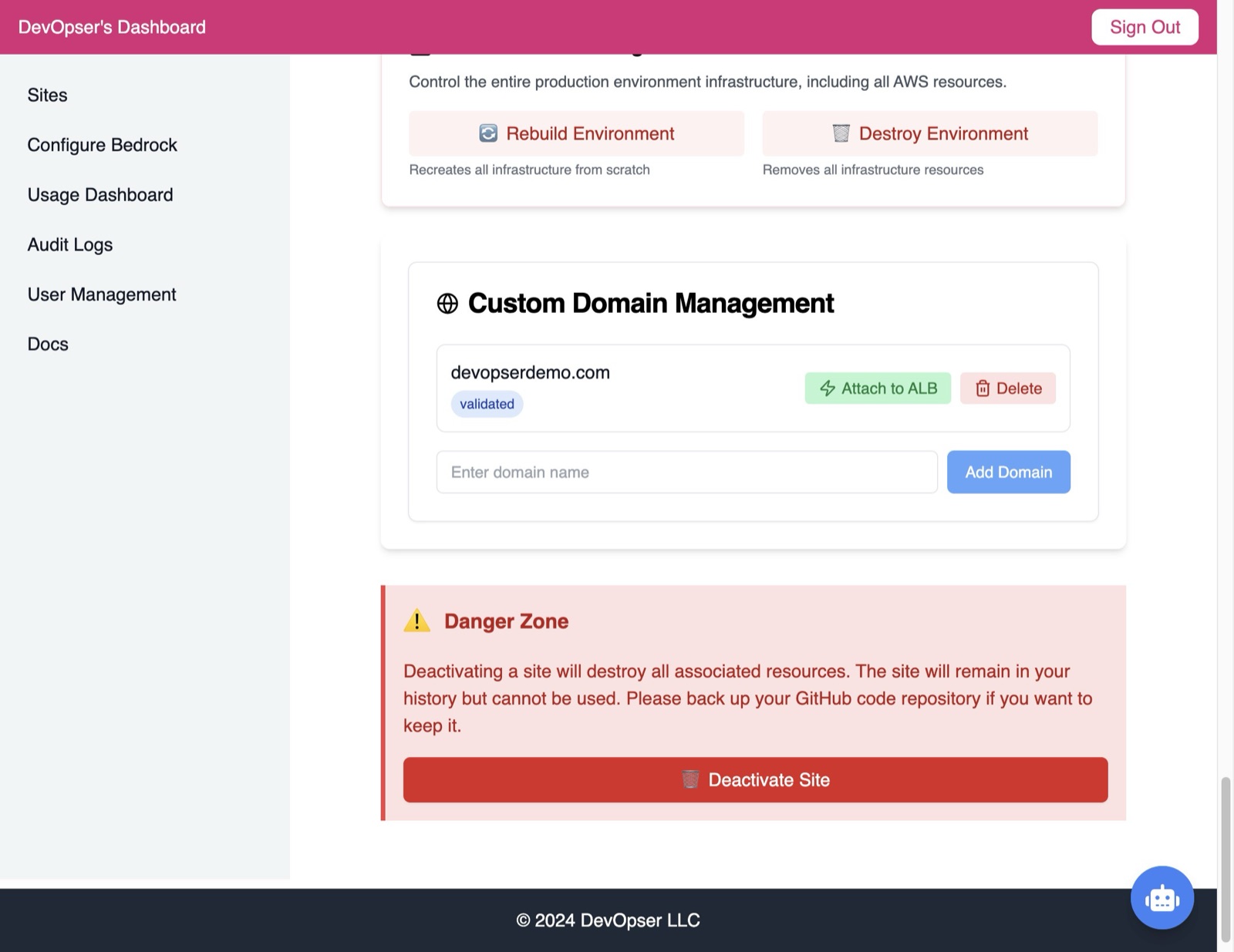Click DevOpser's Dashboard header title
This screenshot has width=1234, height=952.
[112, 27]
